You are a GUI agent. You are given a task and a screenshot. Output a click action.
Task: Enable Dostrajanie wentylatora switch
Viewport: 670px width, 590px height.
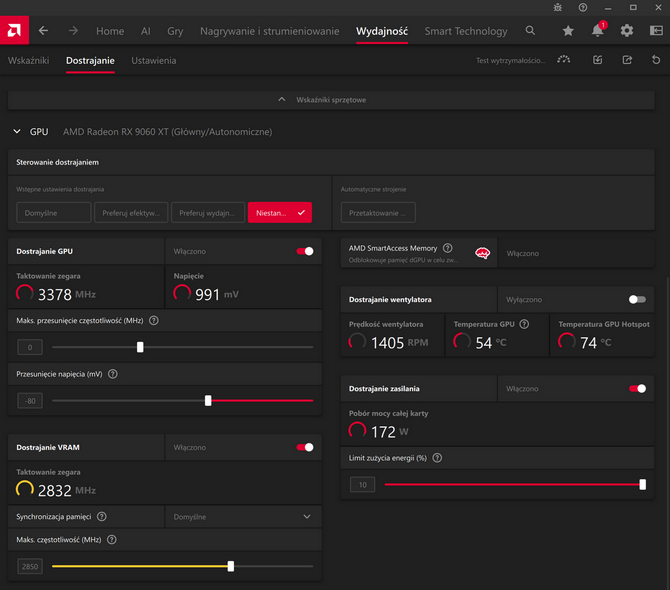[637, 299]
